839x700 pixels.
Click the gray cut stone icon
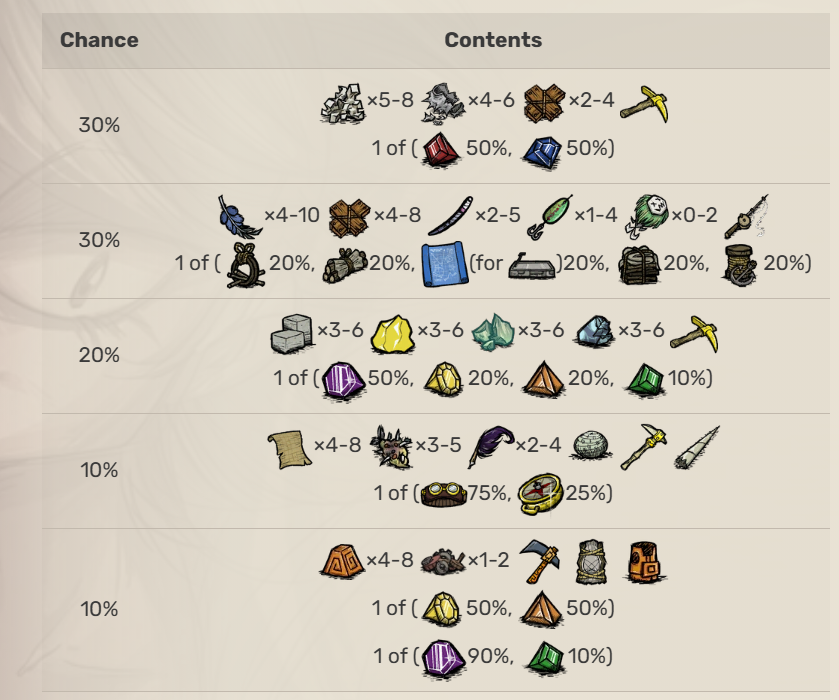coord(292,331)
